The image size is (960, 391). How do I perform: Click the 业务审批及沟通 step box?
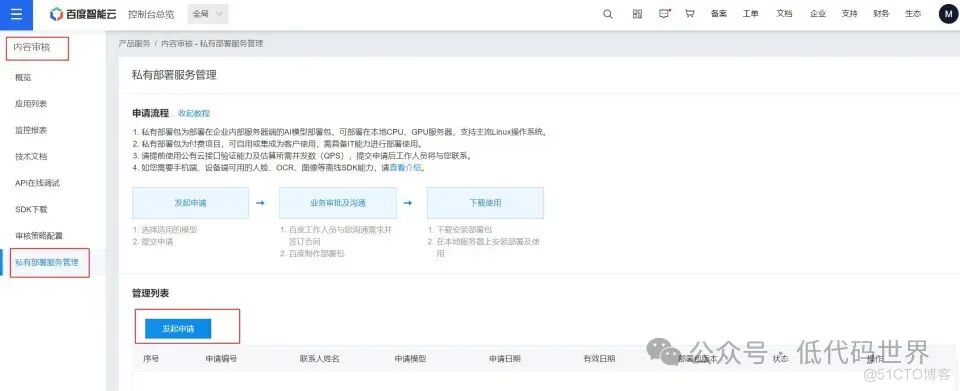[x=337, y=203]
